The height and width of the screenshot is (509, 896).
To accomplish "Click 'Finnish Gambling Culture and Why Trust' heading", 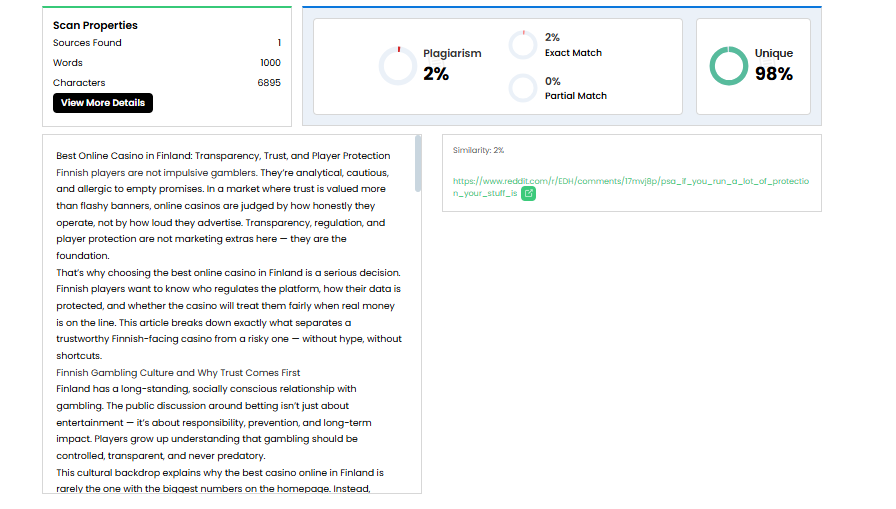I will (x=178, y=372).
